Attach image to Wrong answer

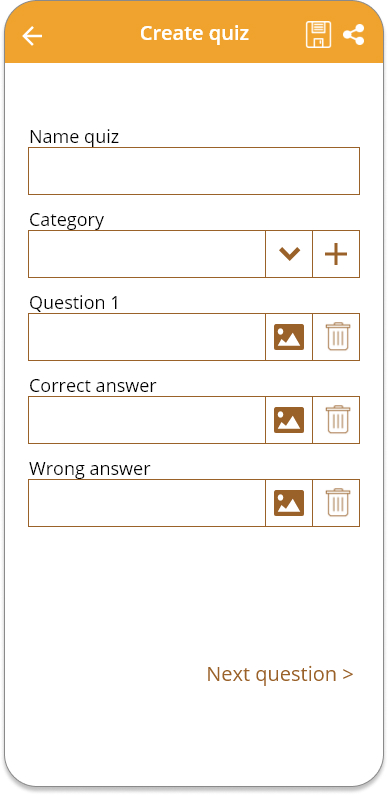289,503
